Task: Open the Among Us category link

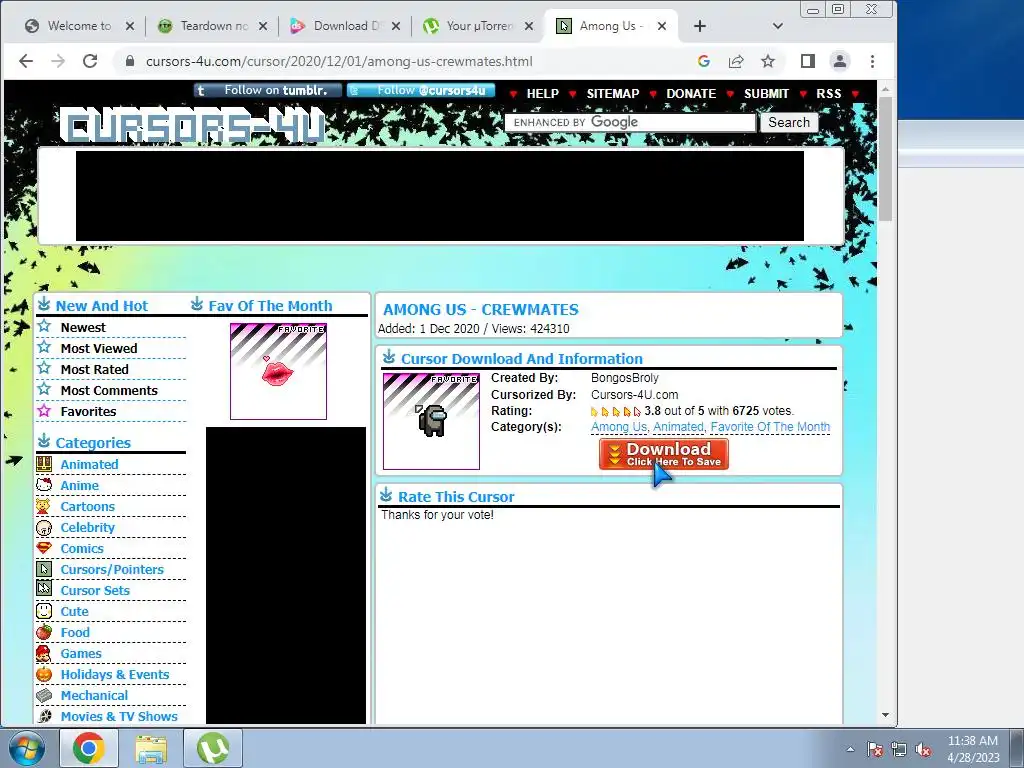Action: tap(618, 427)
